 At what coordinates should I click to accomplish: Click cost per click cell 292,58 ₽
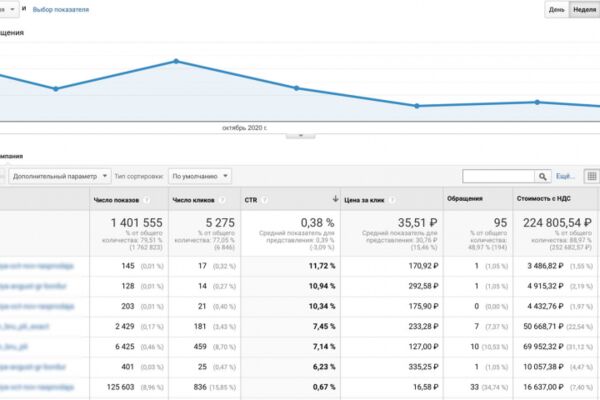coord(423,286)
